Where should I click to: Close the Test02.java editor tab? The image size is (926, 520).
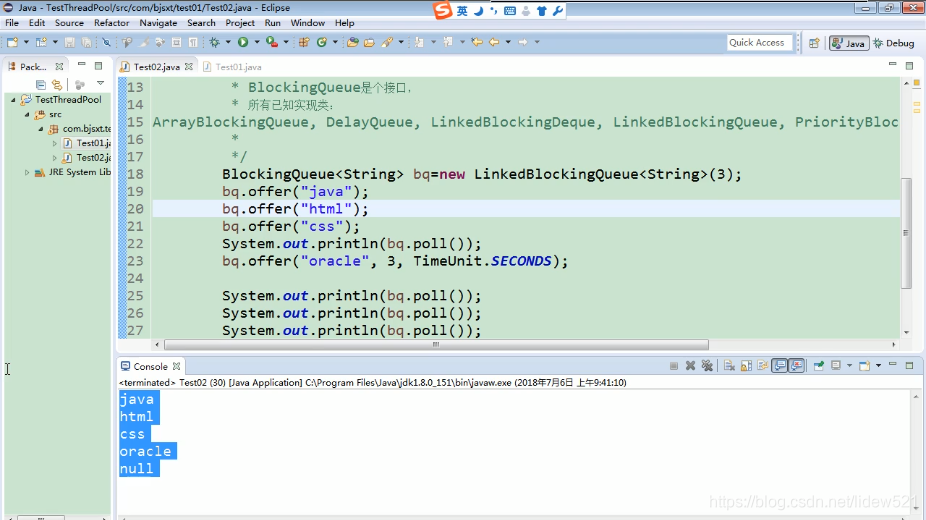tap(188, 67)
